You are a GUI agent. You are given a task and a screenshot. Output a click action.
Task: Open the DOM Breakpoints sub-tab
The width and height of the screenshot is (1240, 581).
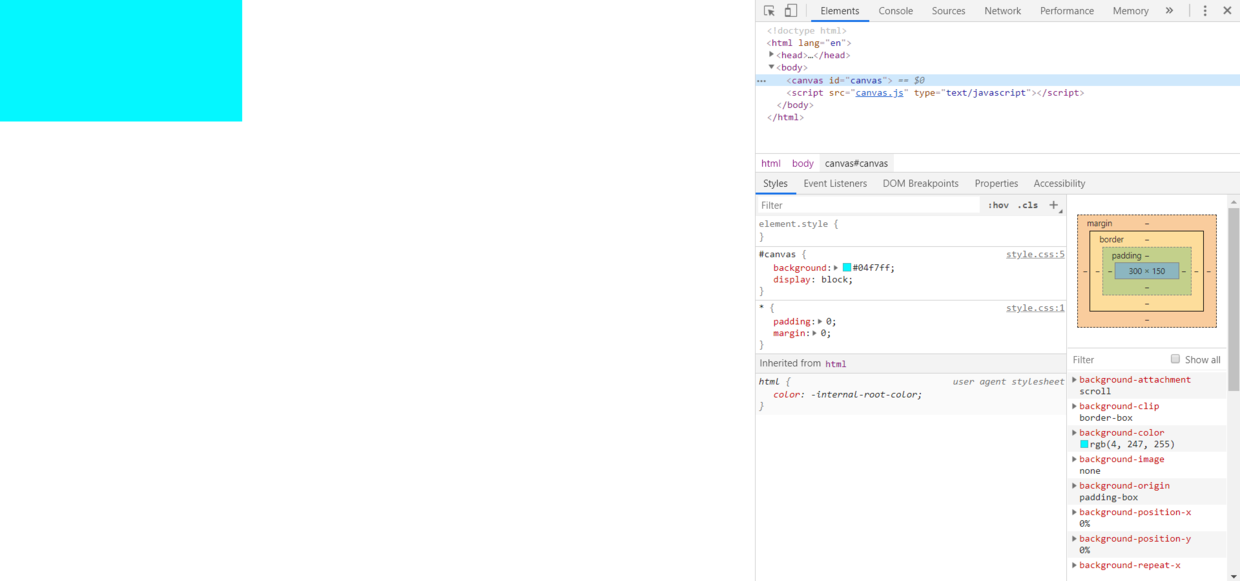(920, 183)
